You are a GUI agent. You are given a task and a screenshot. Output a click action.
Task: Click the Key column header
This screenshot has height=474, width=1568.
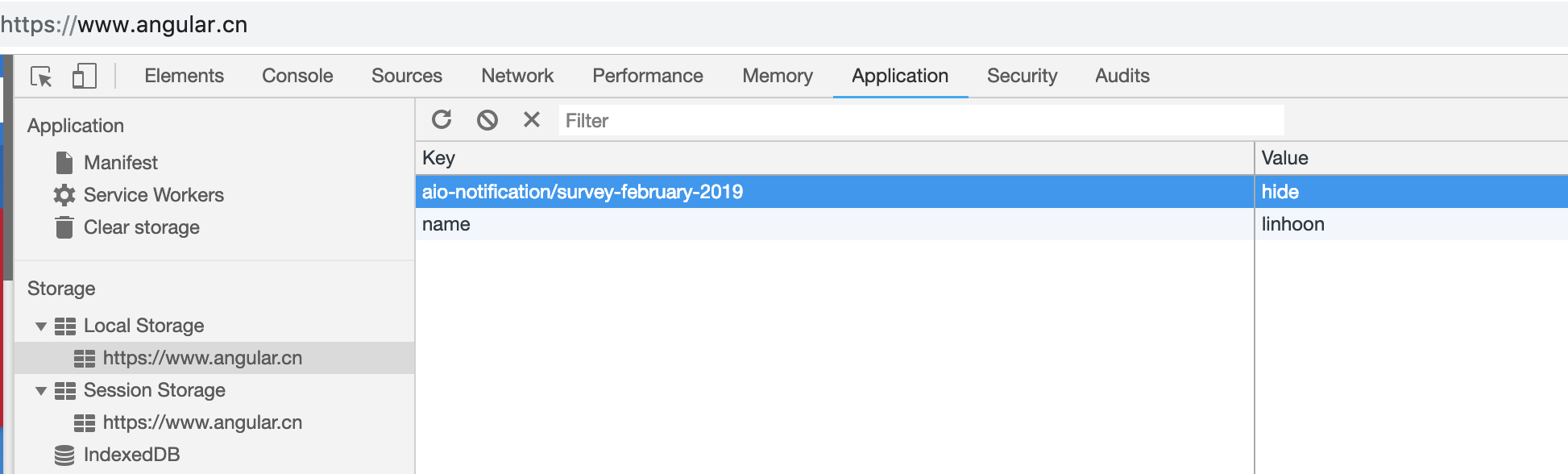pos(833,158)
